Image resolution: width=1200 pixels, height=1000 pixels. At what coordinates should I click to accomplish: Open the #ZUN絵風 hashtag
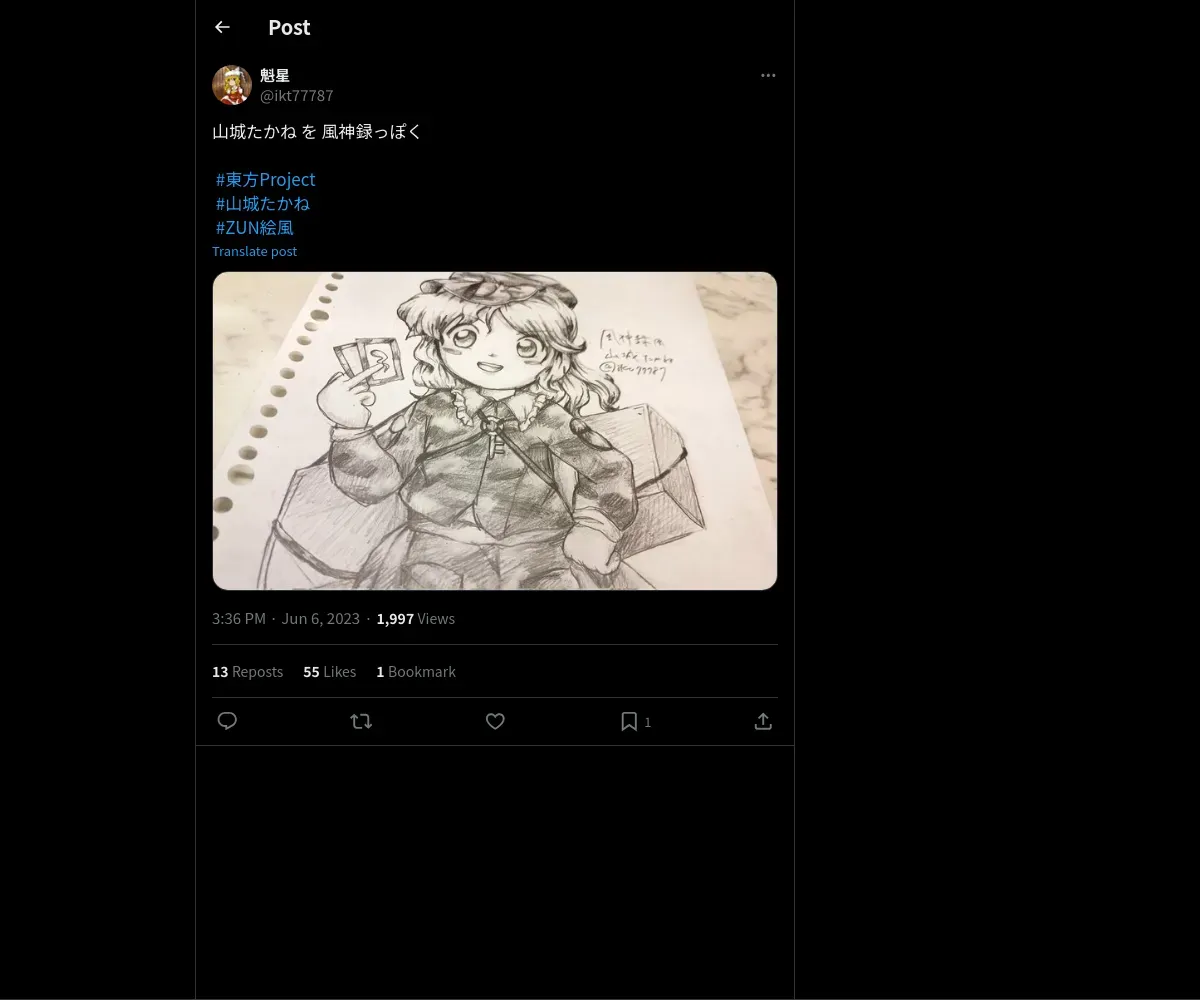tap(254, 227)
